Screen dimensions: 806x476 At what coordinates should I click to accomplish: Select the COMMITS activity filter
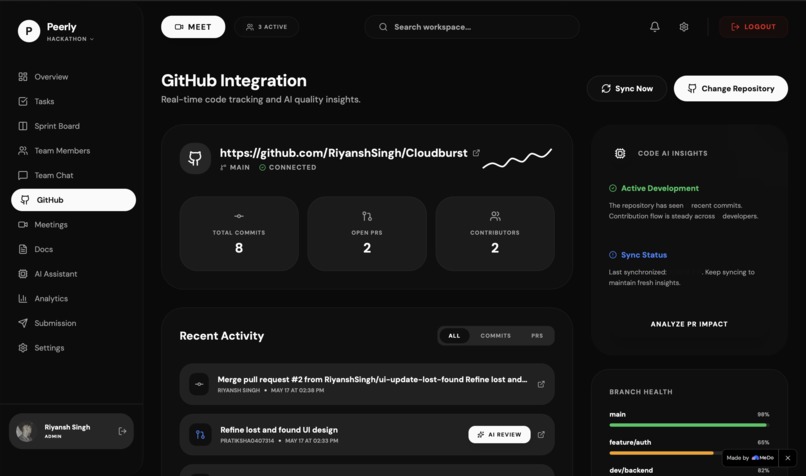click(496, 336)
